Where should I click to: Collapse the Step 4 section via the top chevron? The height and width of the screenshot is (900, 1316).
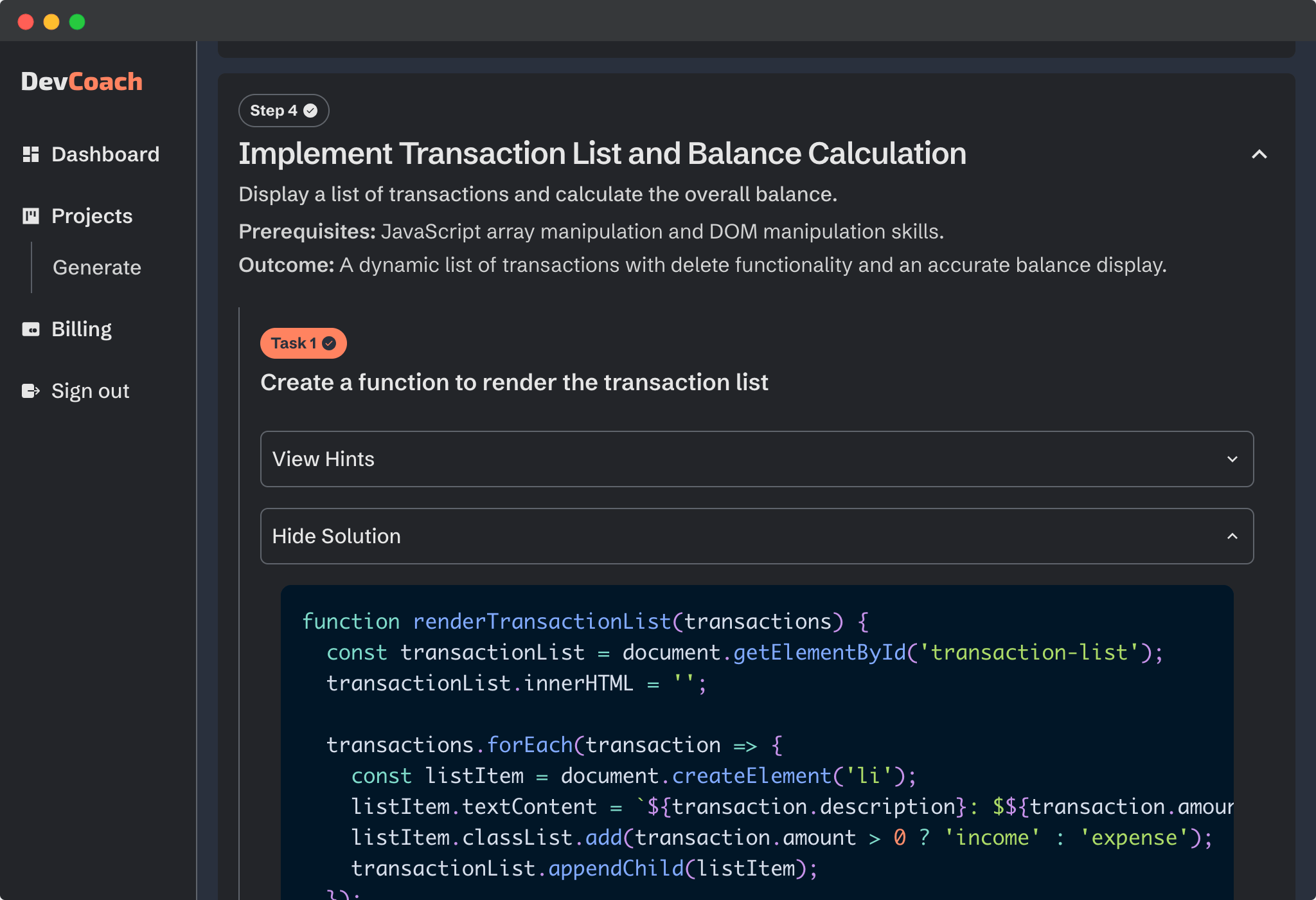pyautogui.click(x=1259, y=154)
